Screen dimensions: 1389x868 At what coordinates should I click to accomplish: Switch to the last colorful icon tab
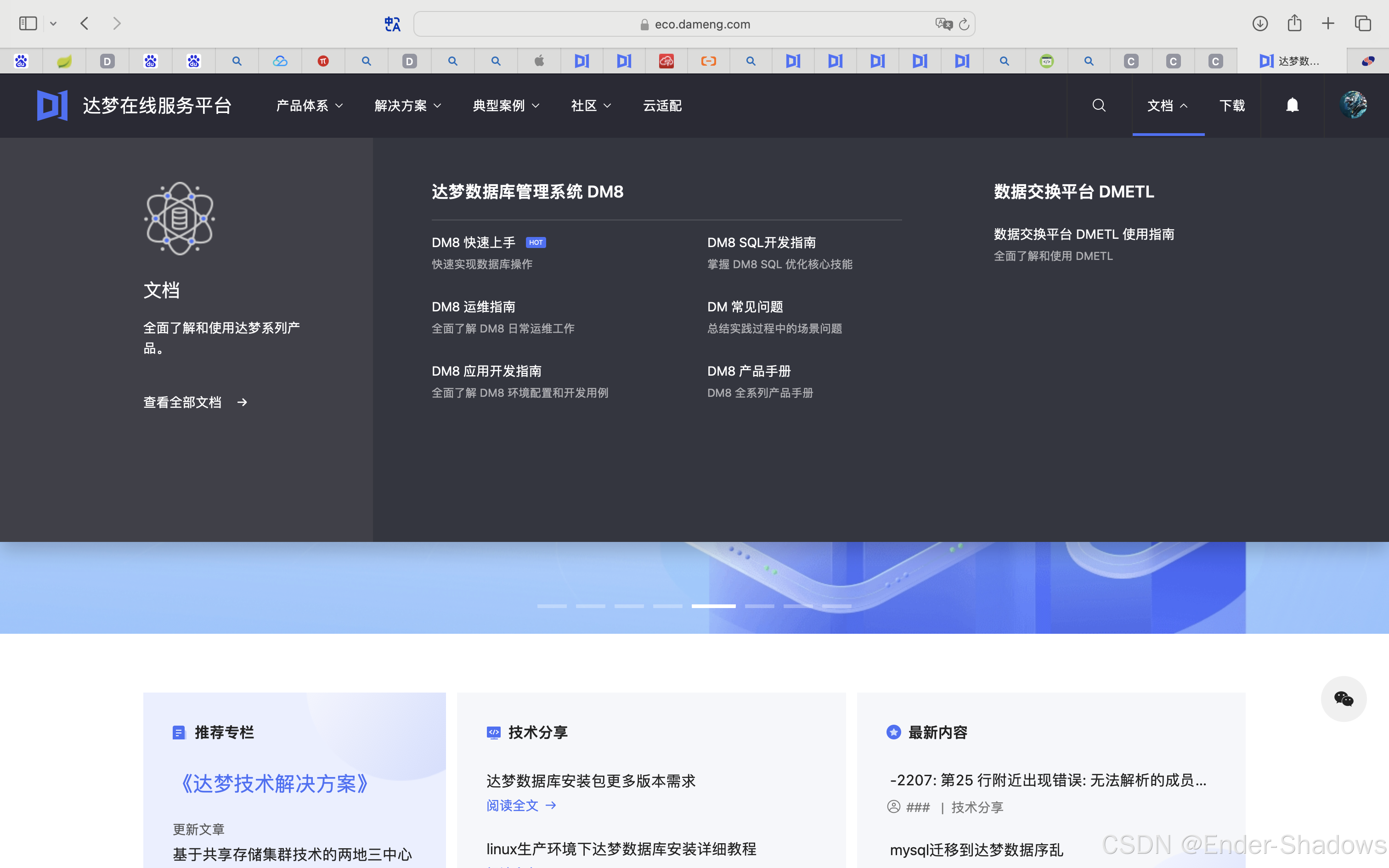pos(1368,61)
